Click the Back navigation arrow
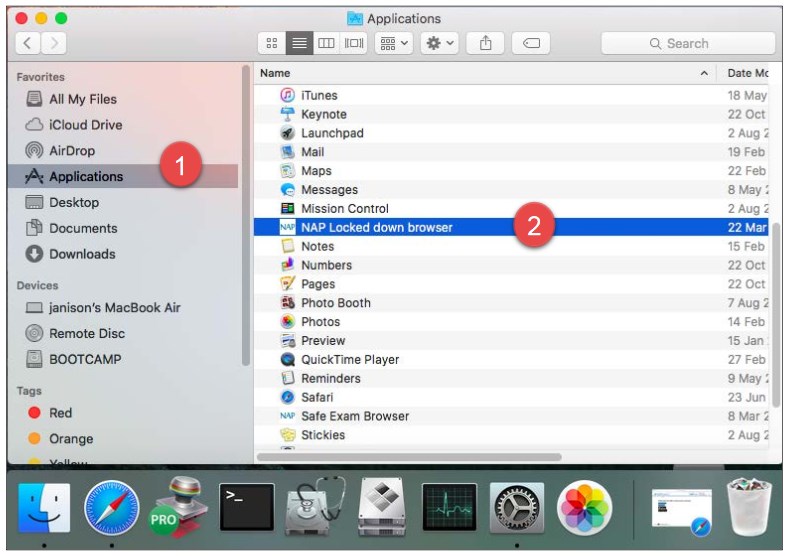This screenshot has width=788, height=556. point(28,43)
